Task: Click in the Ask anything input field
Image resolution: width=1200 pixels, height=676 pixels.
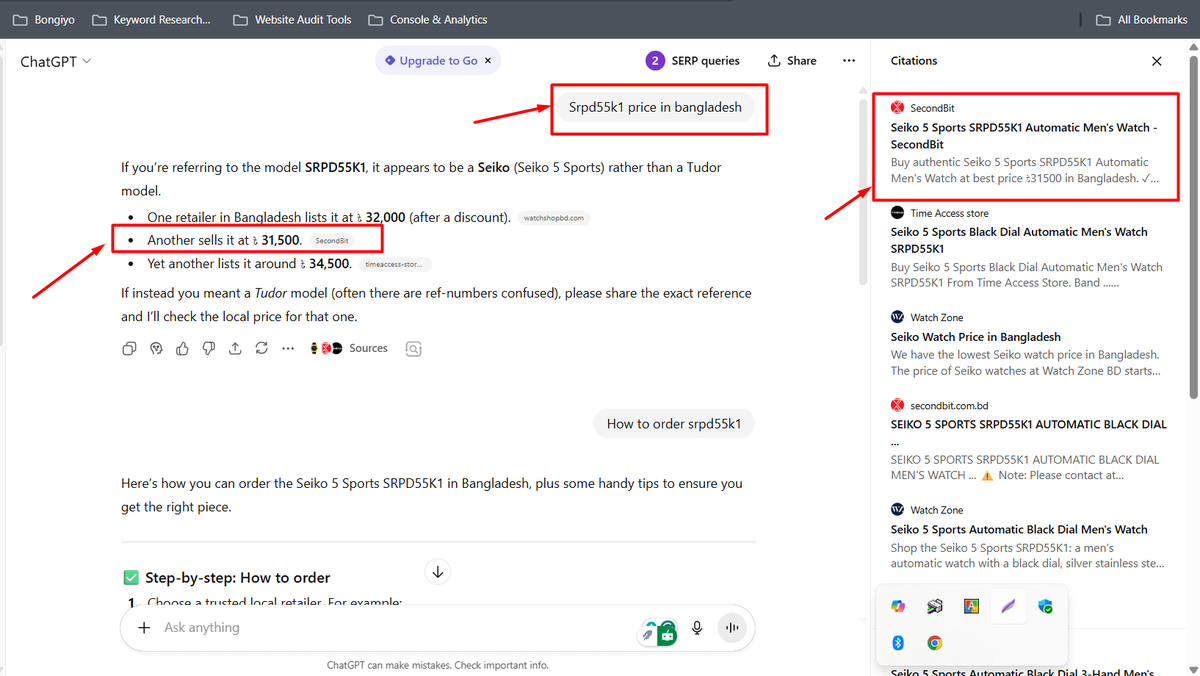Action: 400,628
